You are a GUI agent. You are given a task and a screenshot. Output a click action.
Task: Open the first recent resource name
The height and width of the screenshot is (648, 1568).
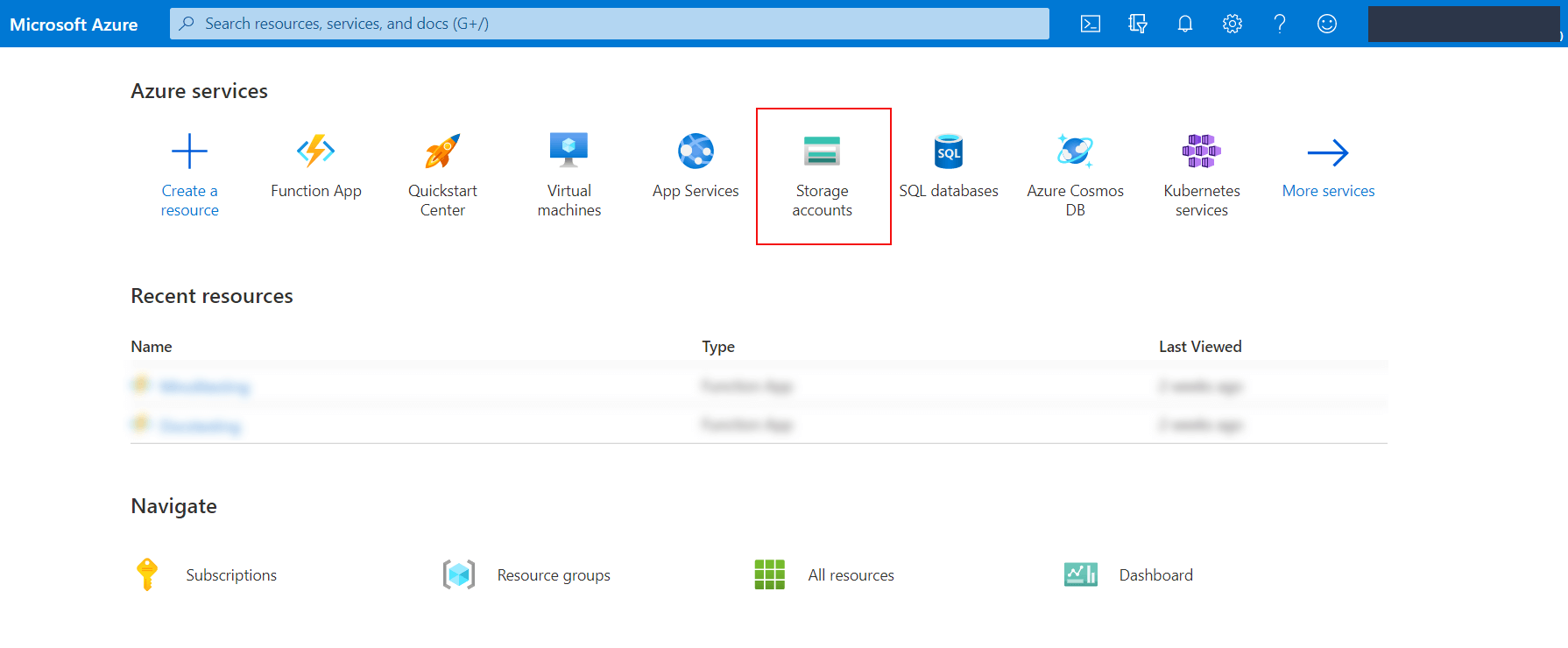point(205,386)
